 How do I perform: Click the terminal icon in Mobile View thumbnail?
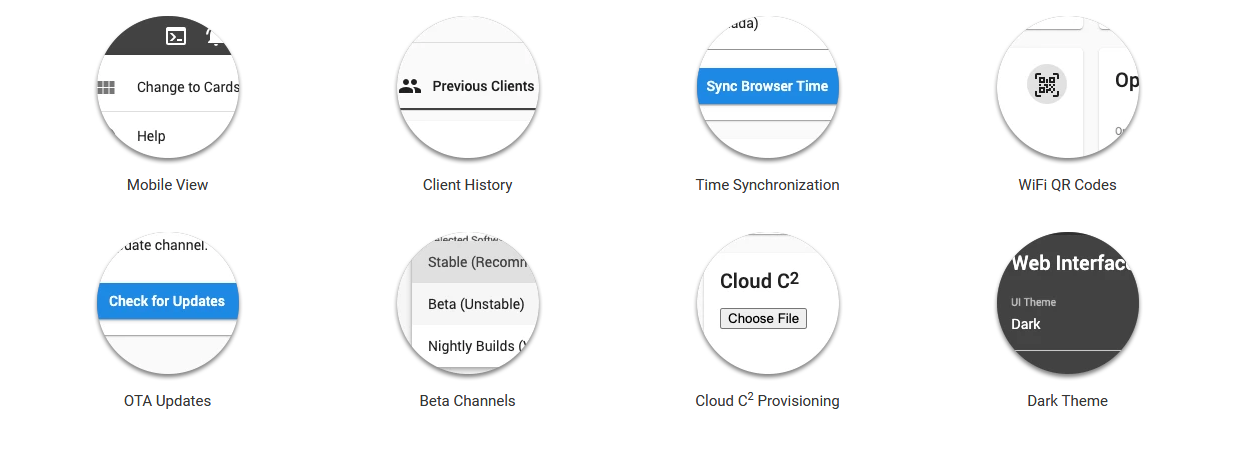[x=176, y=36]
